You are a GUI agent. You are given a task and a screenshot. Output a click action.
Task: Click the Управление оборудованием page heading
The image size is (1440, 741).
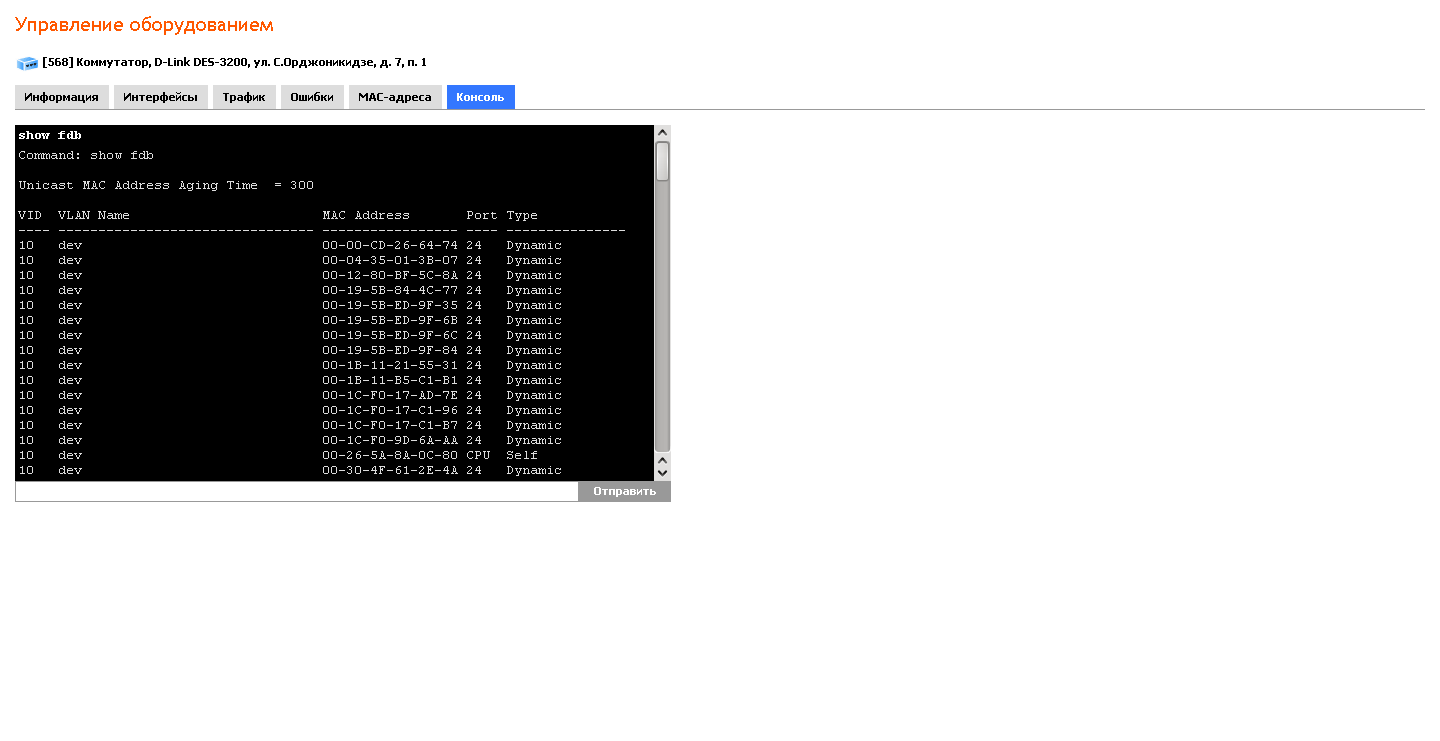pos(144,25)
